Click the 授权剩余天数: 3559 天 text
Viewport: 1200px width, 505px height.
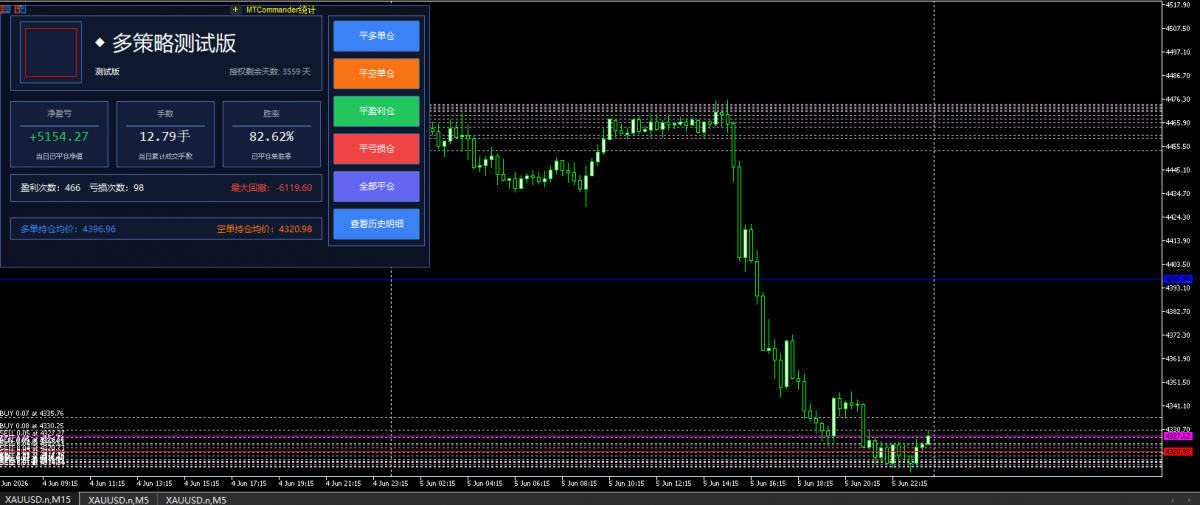click(x=269, y=71)
